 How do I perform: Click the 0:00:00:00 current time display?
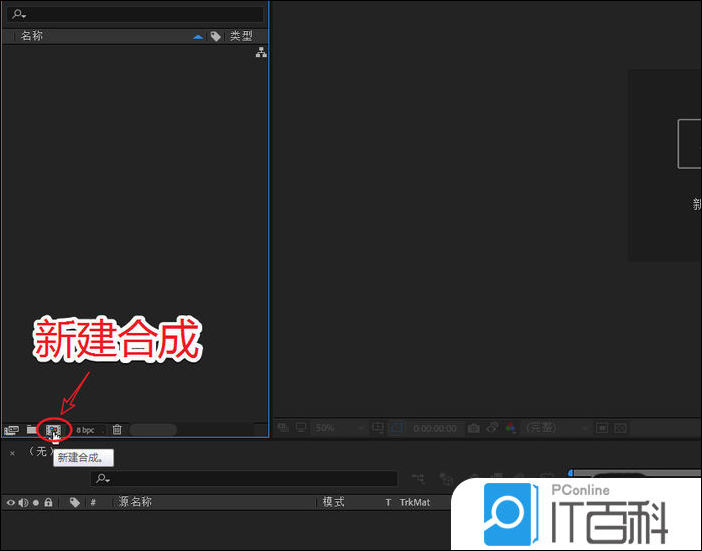coord(435,428)
